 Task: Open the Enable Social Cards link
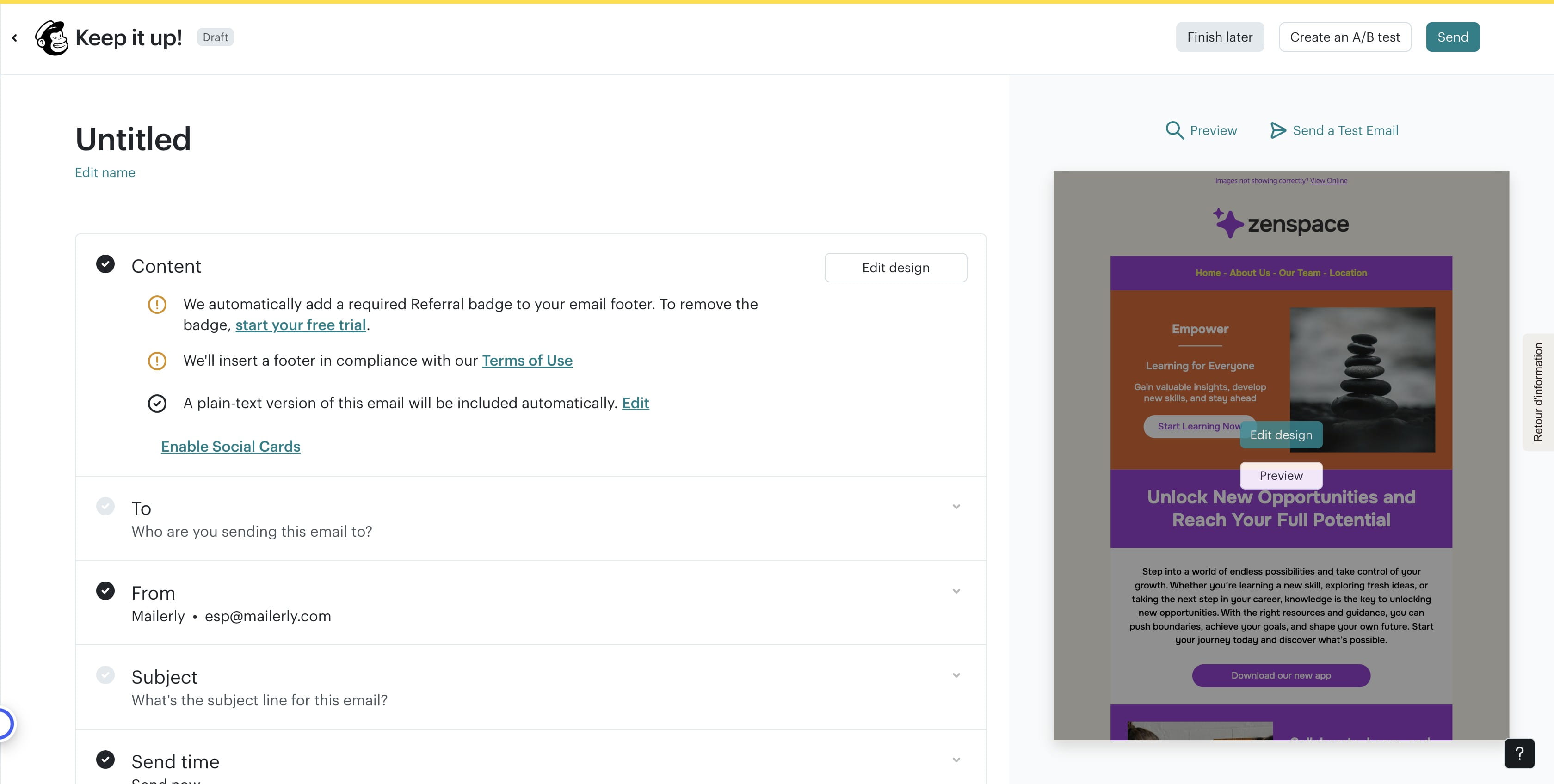230,446
